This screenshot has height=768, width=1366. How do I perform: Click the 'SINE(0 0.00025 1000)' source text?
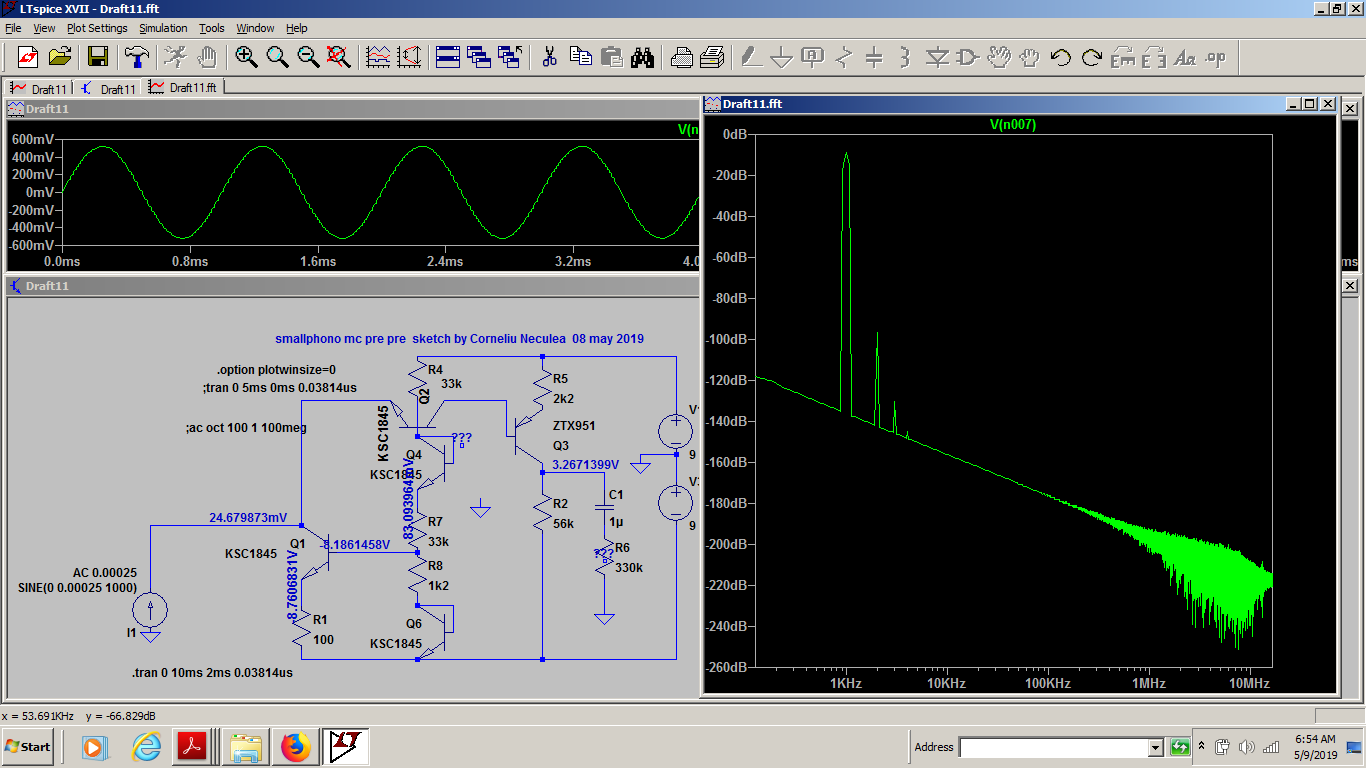coord(77,588)
